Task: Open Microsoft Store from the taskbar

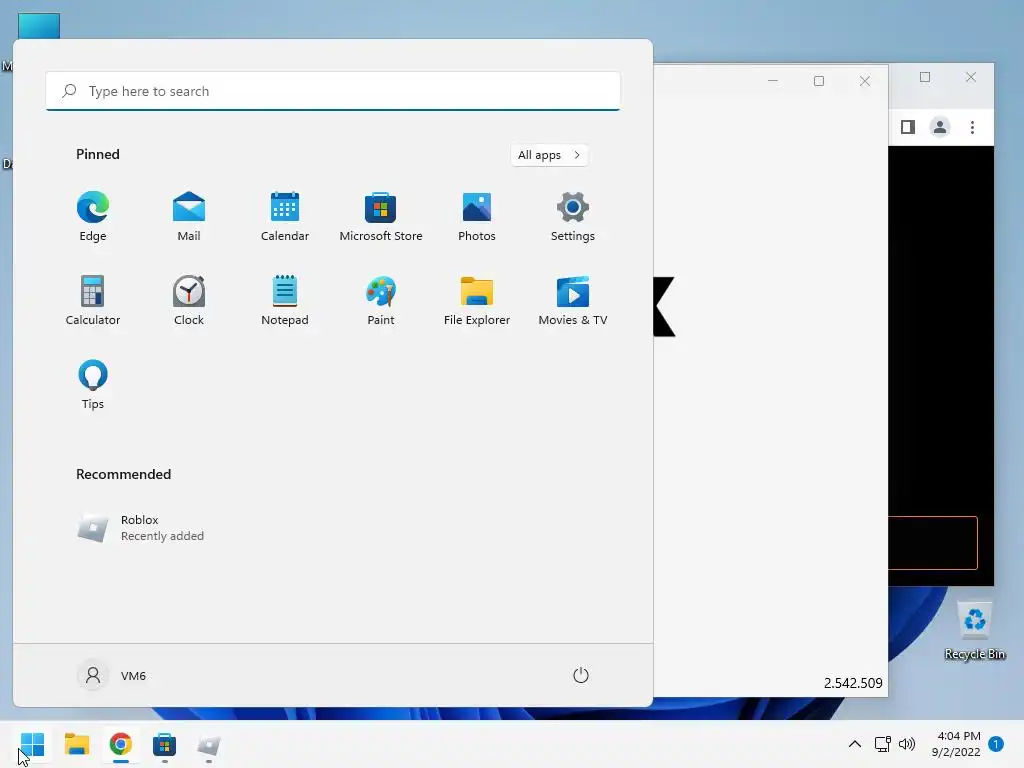Action: coord(165,744)
